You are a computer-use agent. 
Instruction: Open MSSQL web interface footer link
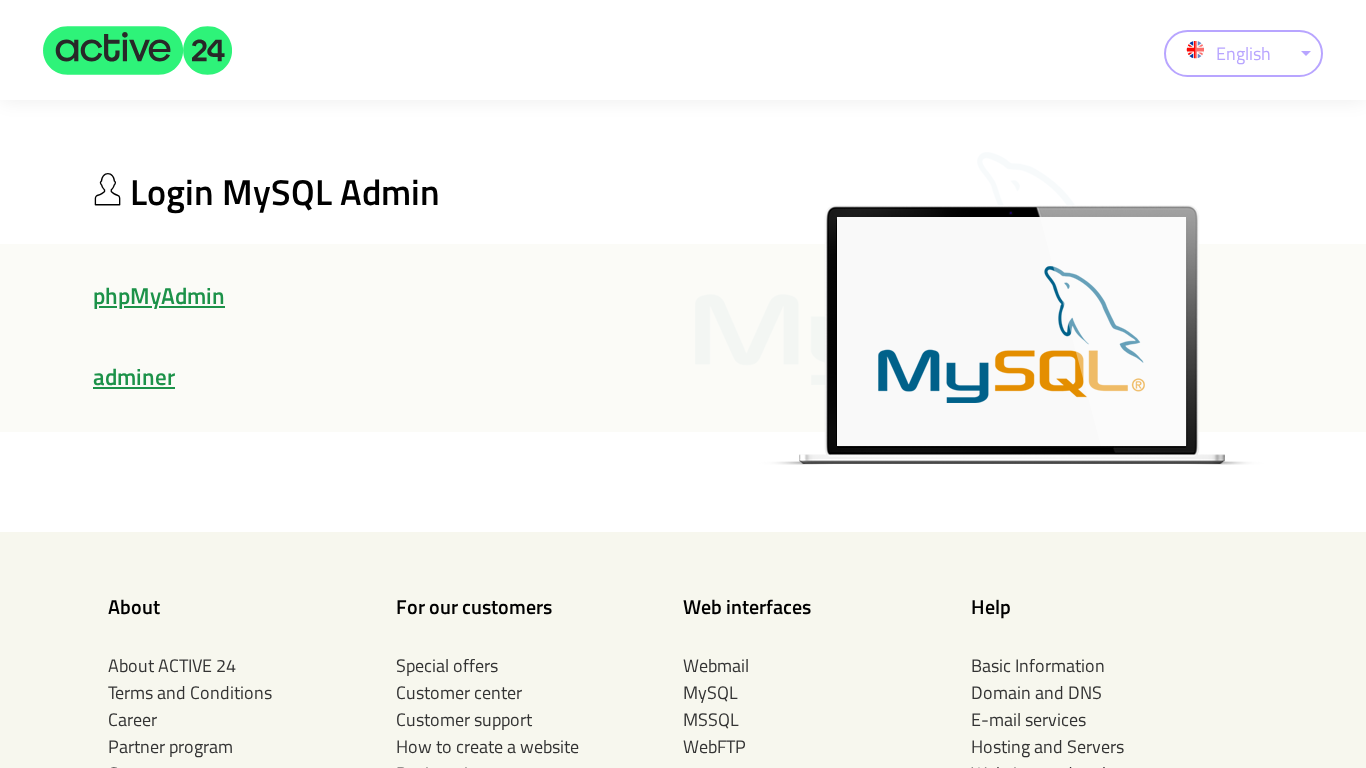coord(711,720)
